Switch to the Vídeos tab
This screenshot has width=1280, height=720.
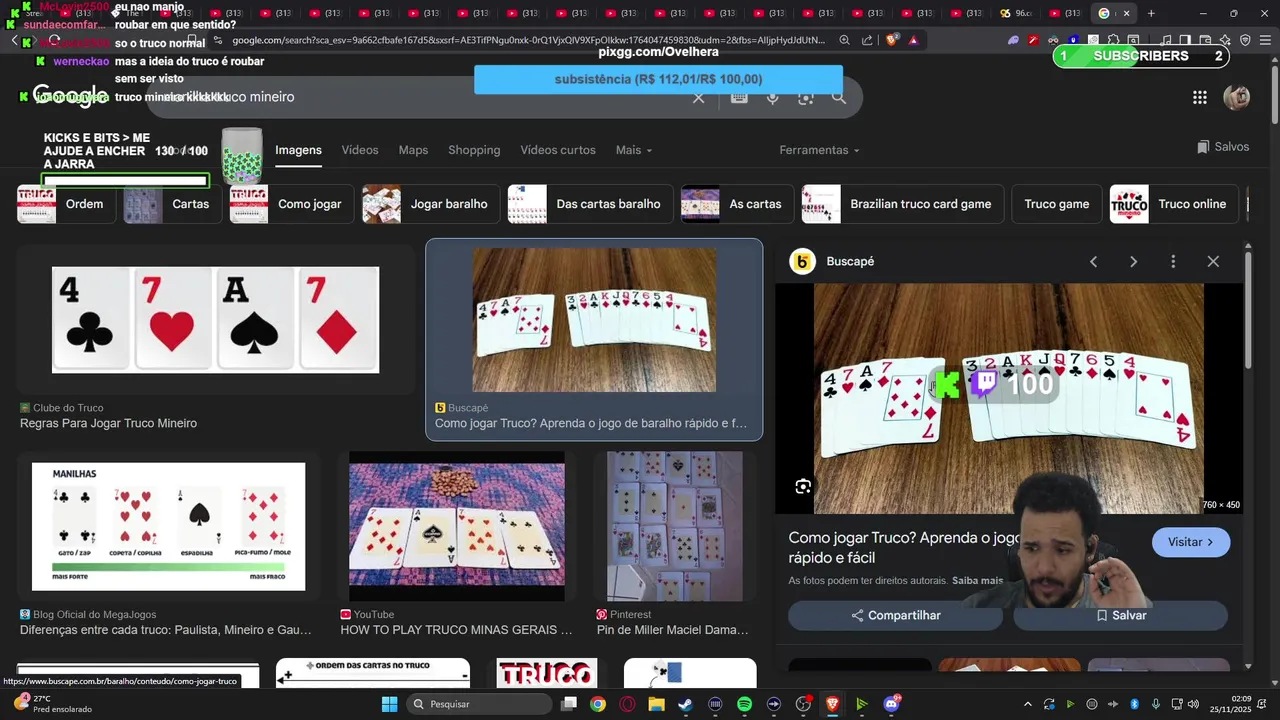click(x=360, y=150)
